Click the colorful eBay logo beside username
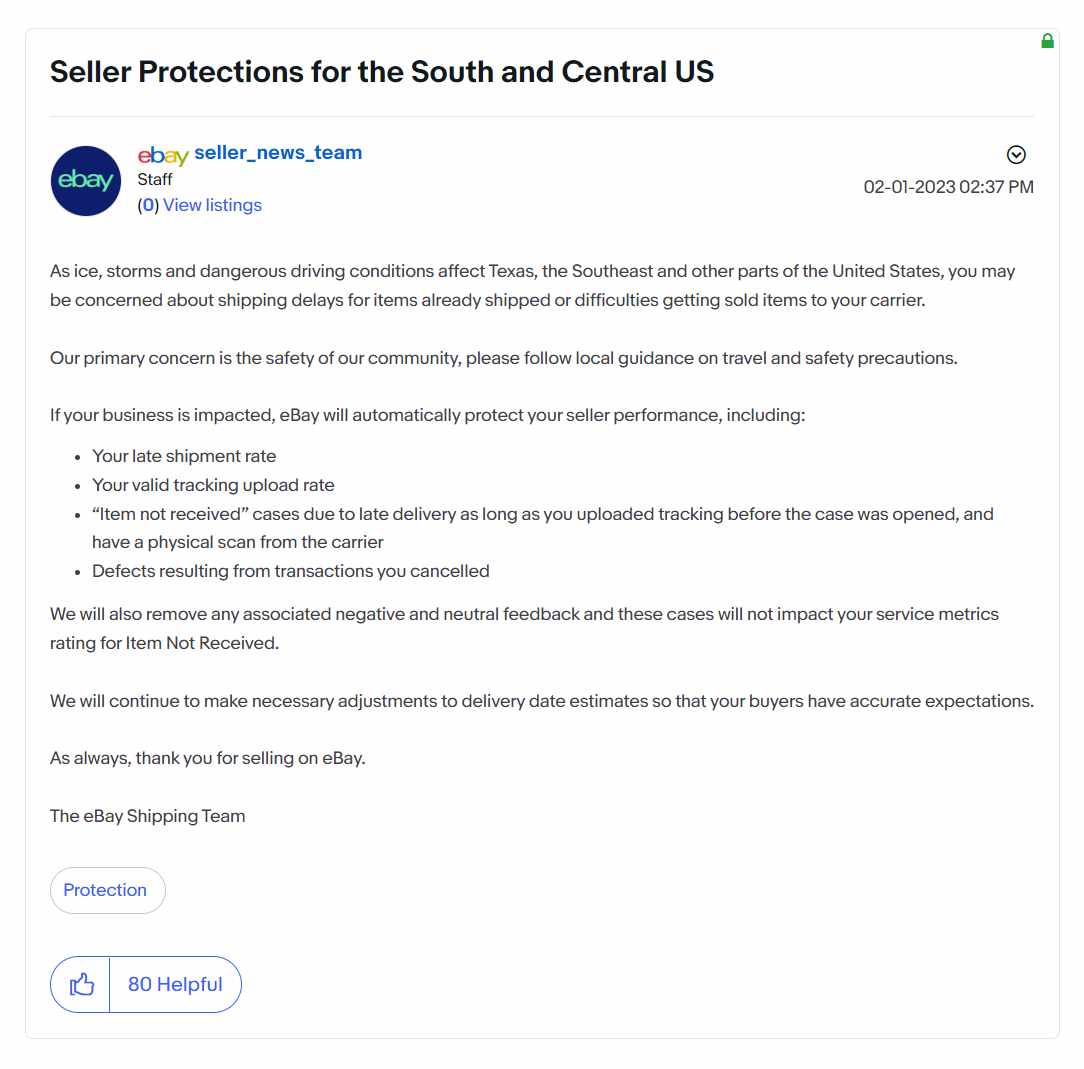Screen dimensions: 1084x1069 point(162,155)
